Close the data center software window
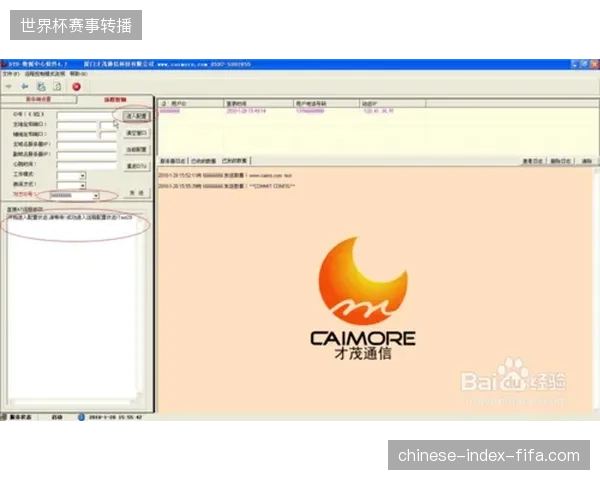Screen dimensions: 600x480 pos(595,64)
